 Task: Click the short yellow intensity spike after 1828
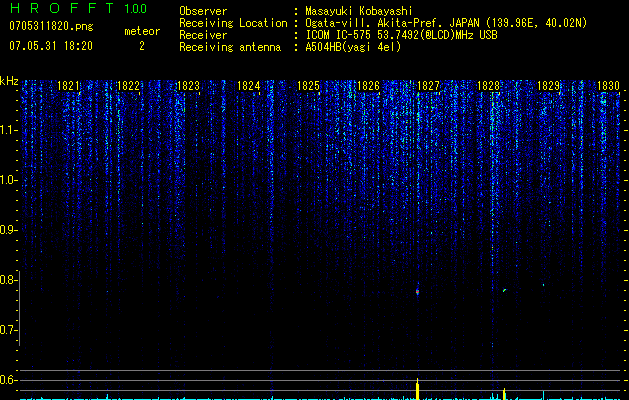pyautogui.click(x=504, y=394)
